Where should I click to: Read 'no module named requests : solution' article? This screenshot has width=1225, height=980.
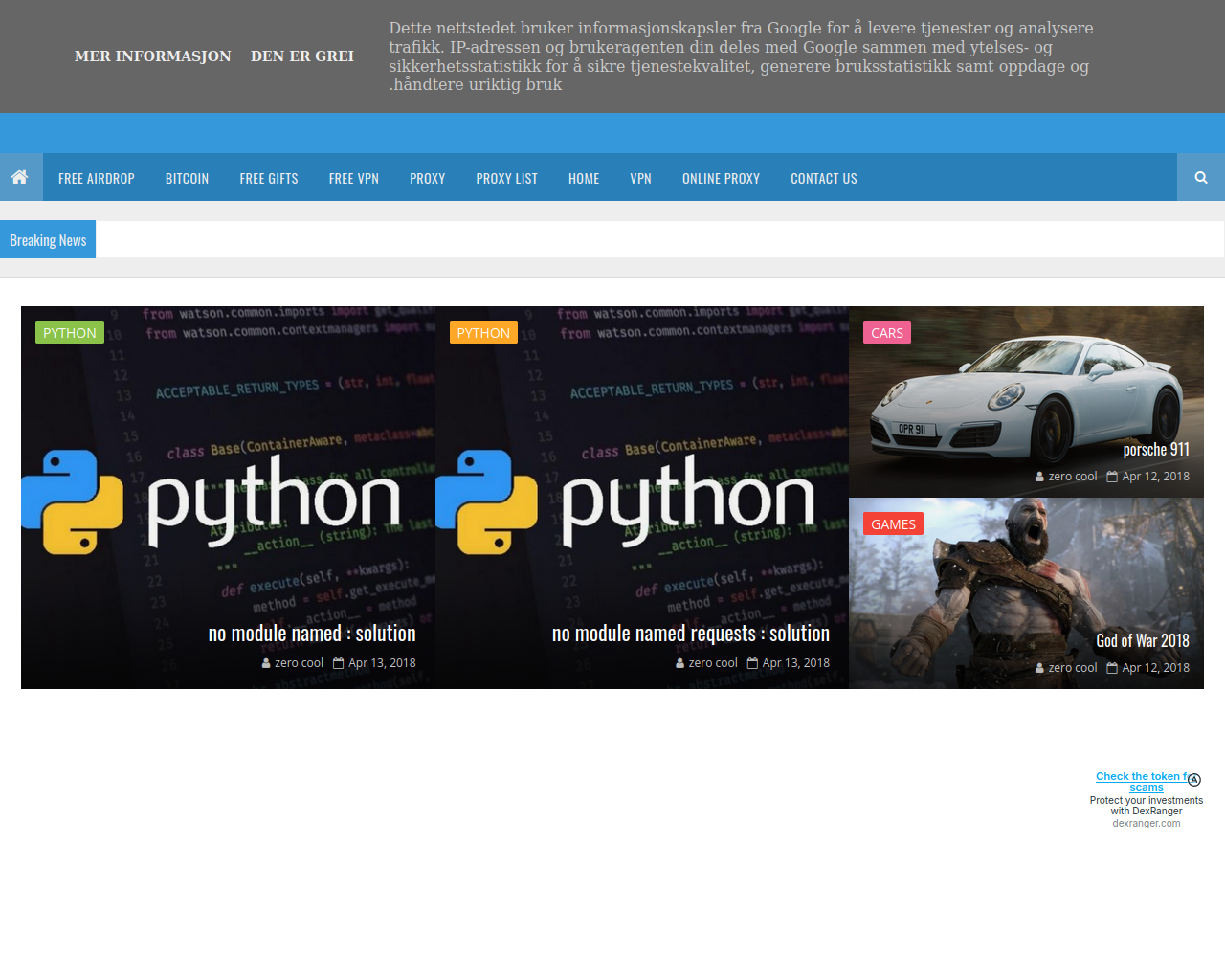click(x=691, y=634)
